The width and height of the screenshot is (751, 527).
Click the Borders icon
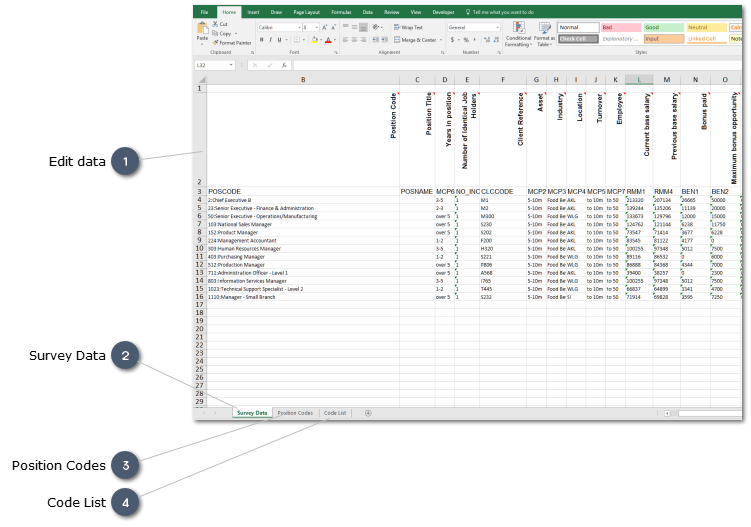click(x=296, y=40)
